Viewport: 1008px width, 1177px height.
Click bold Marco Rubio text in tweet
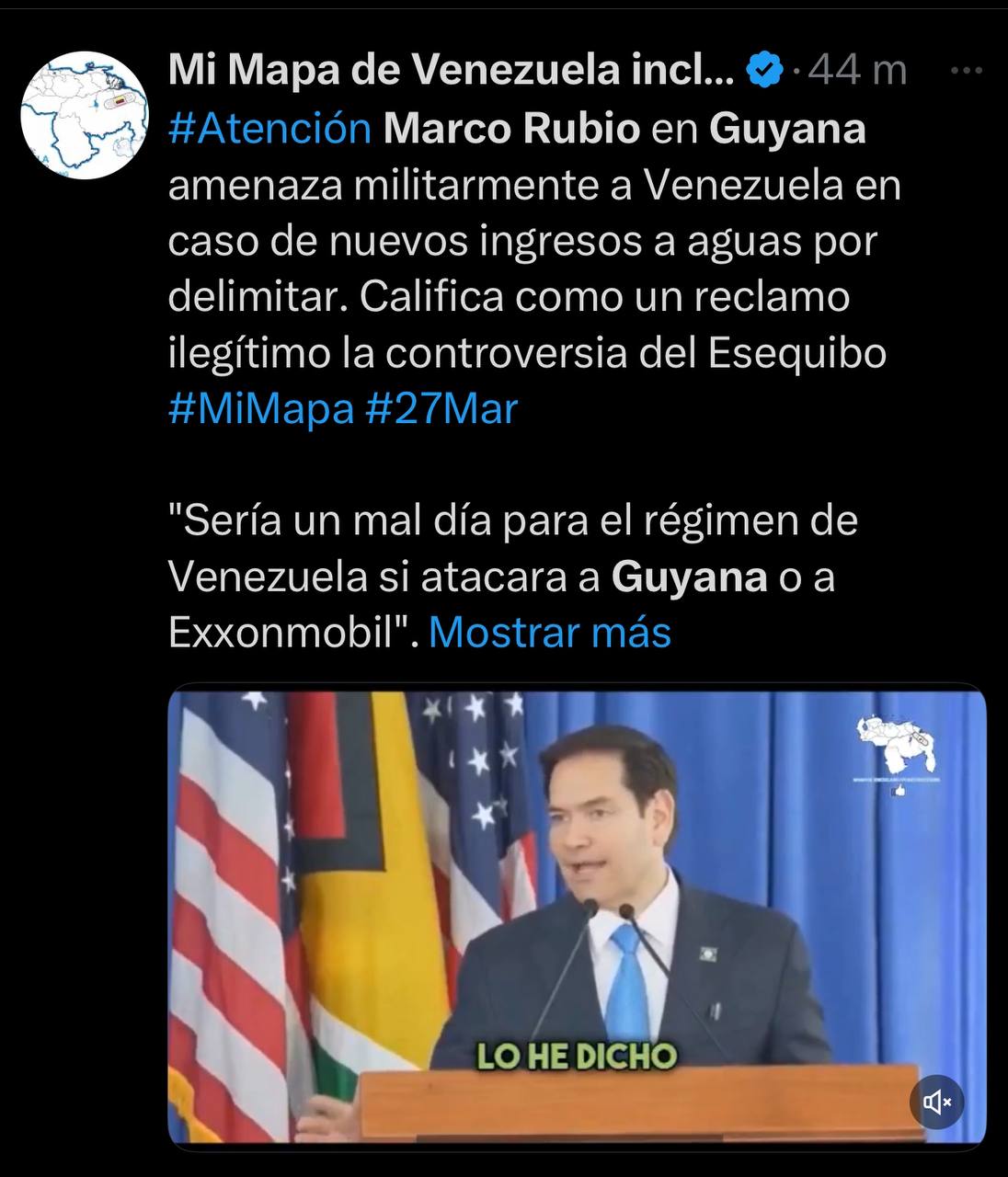(511, 130)
